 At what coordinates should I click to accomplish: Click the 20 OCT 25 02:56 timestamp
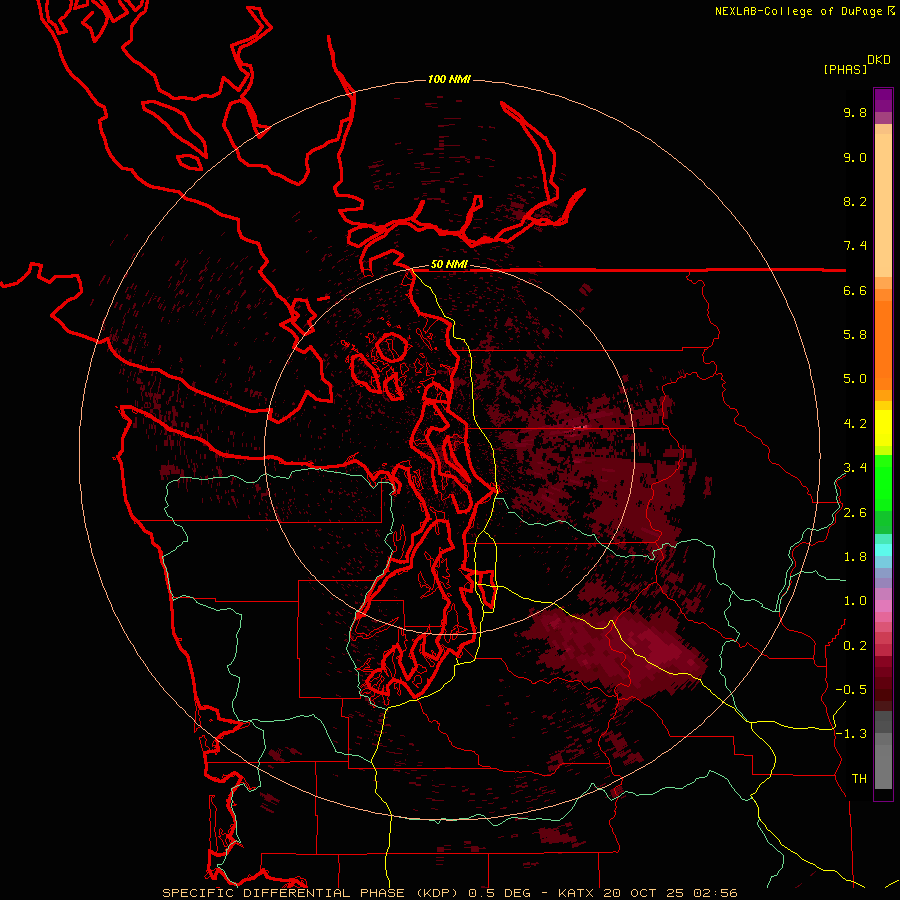coord(670,893)
